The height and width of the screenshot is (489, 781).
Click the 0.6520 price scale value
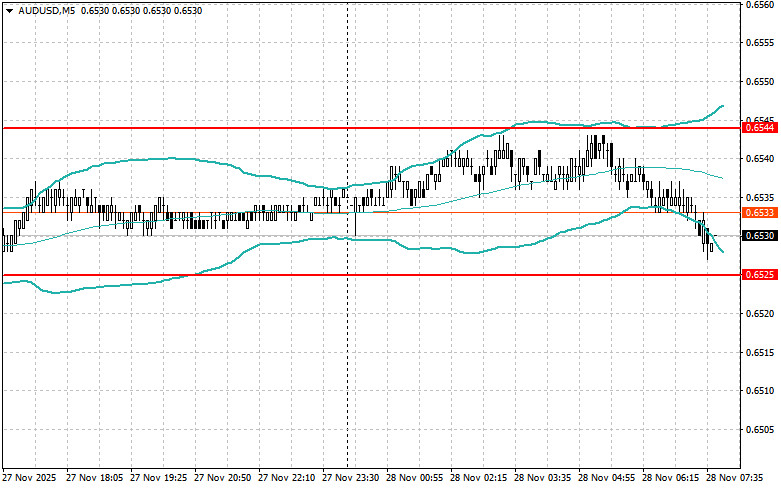click(x=760, y=313)
